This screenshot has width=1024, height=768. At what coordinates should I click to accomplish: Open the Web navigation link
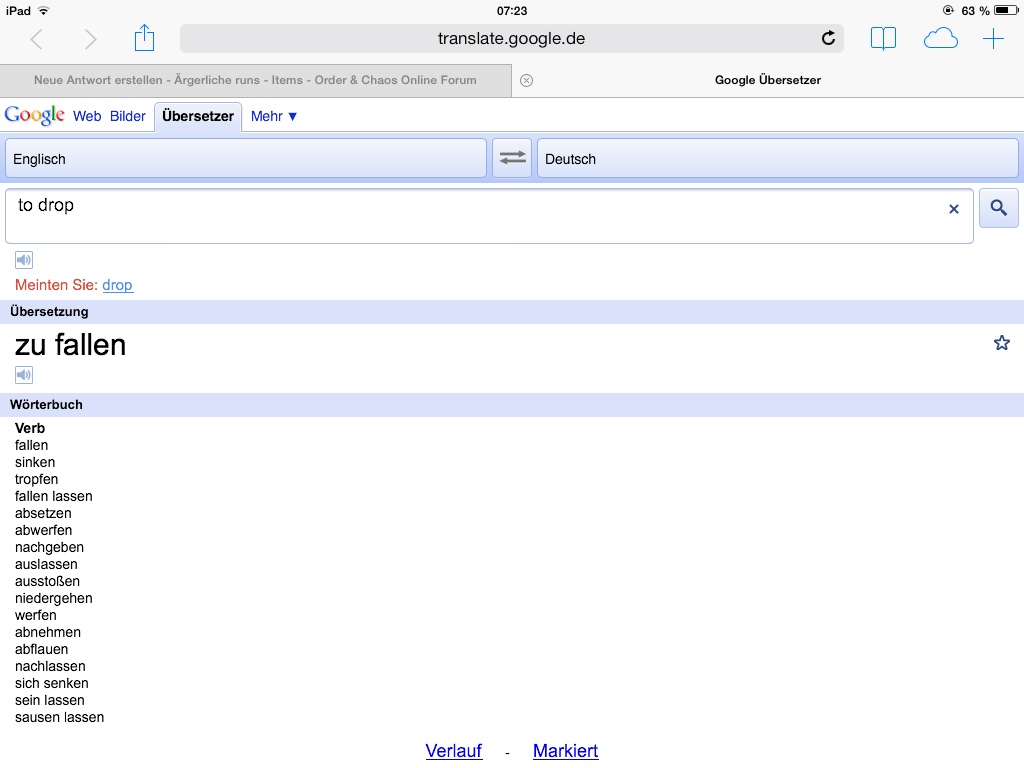87,116
